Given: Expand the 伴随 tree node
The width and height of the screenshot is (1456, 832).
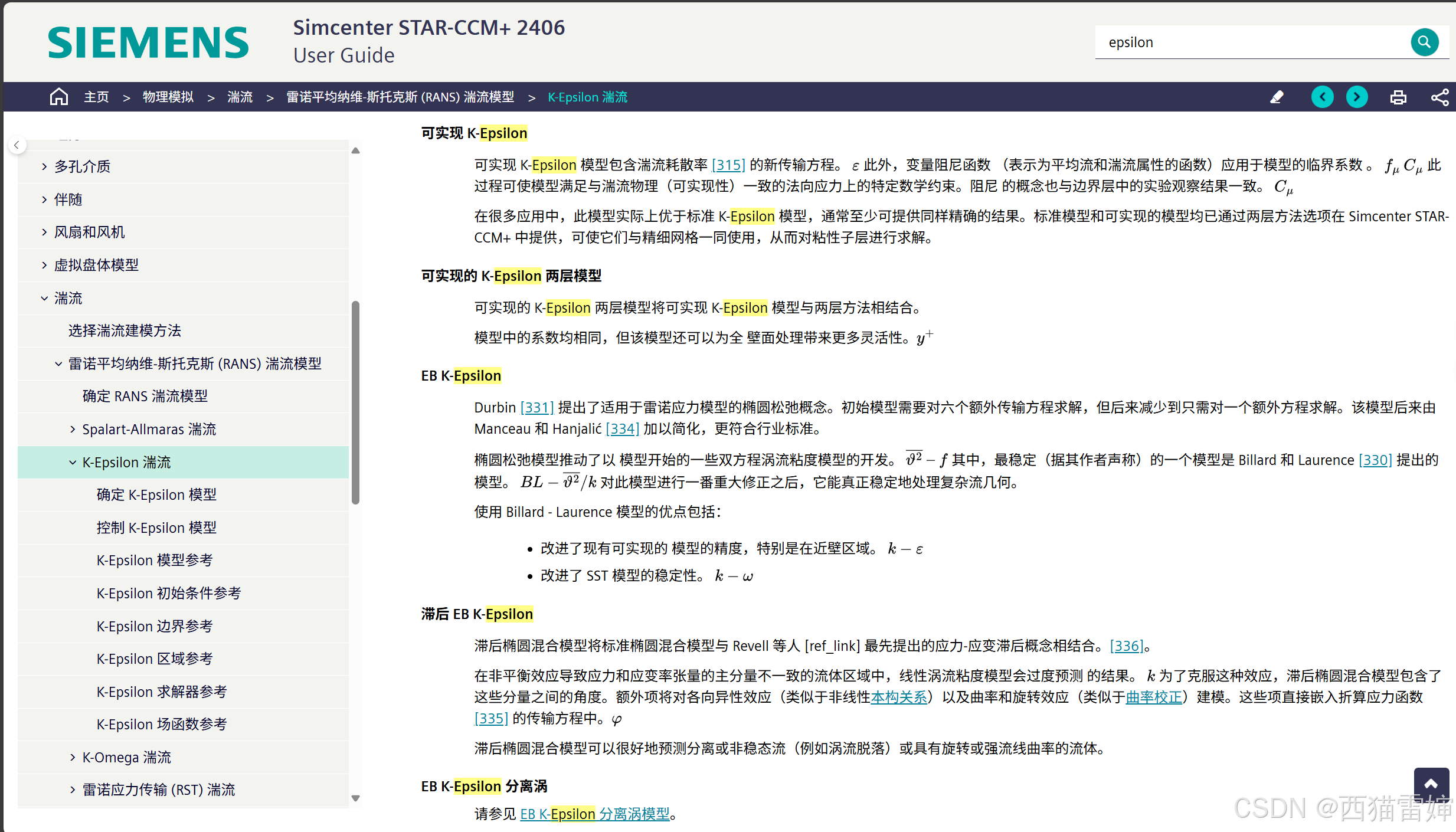Looking at the screenshot, I should click(44, 199).
